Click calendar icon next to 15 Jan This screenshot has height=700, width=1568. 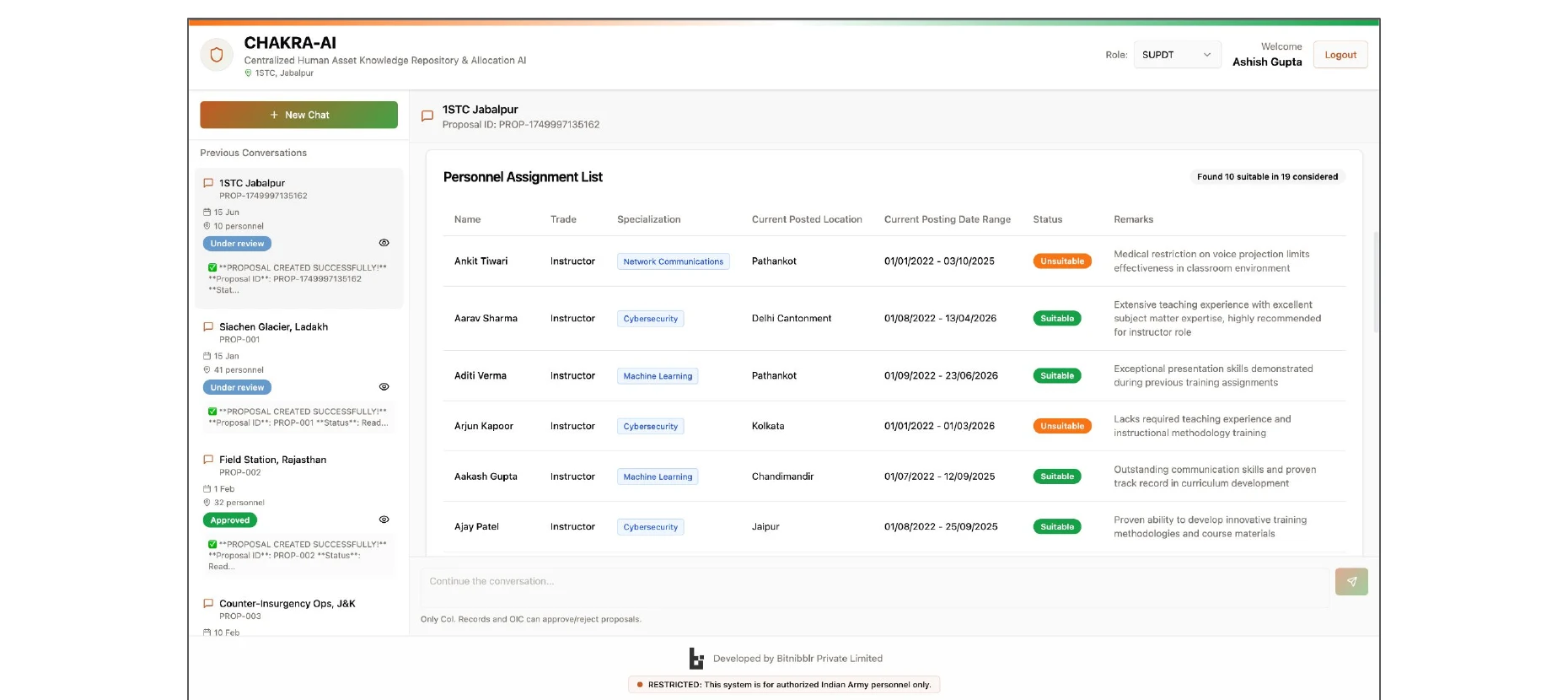click(207, 356)
